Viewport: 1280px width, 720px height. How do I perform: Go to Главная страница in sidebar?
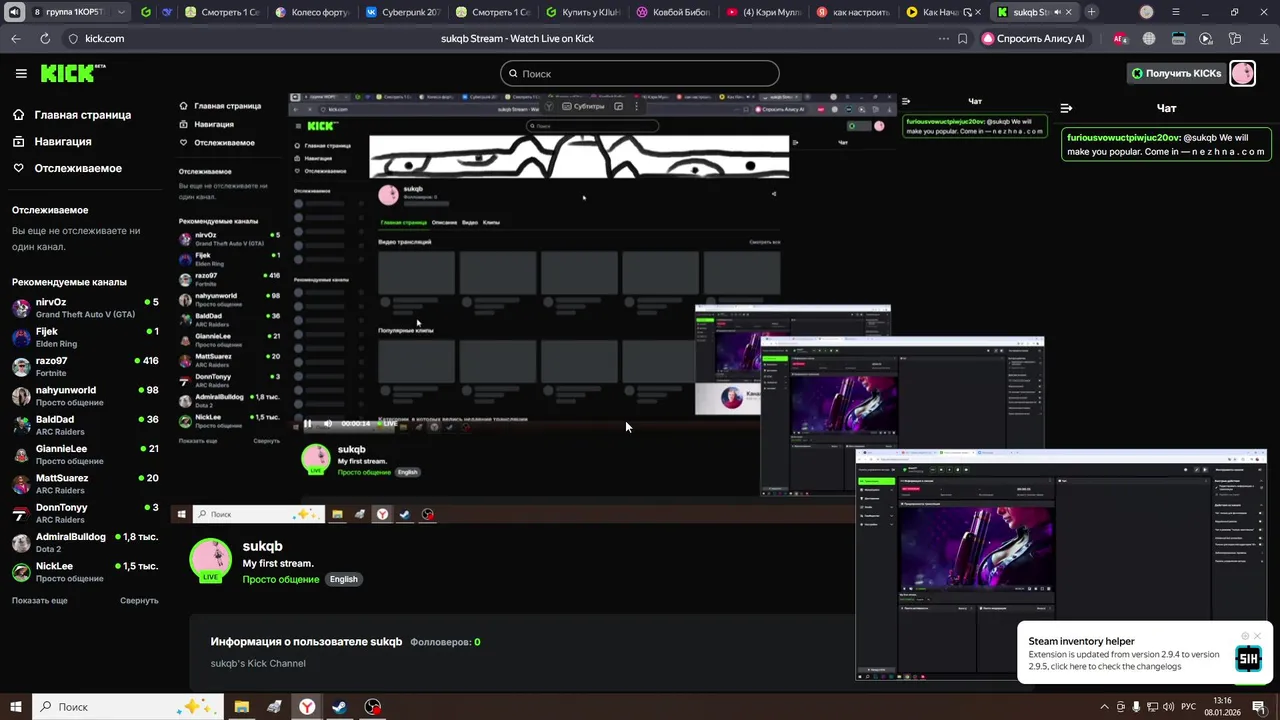click(72, 115)
